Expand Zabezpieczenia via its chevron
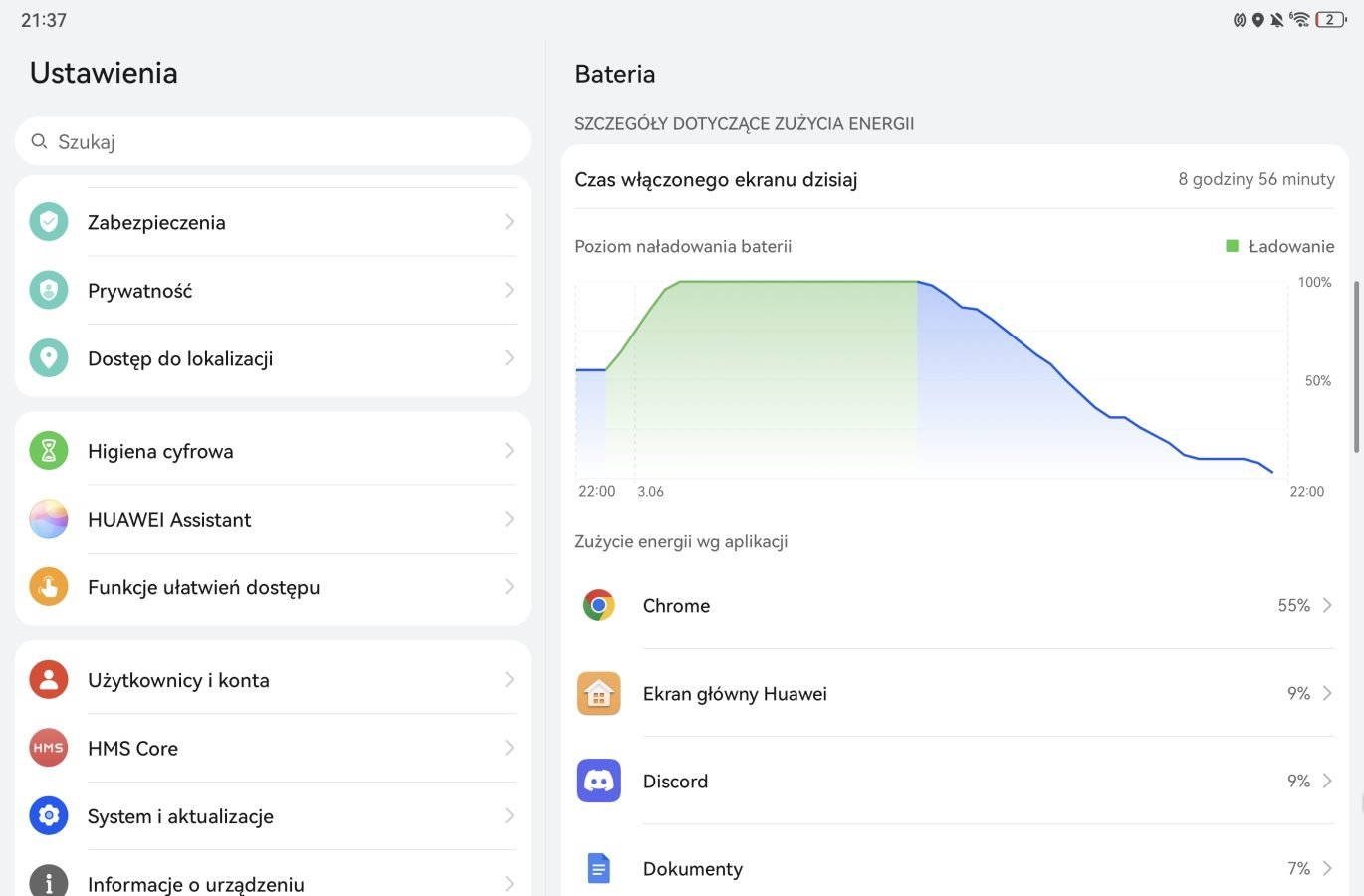The width and height of the screenshot is (1364, 896). [509, 222]
